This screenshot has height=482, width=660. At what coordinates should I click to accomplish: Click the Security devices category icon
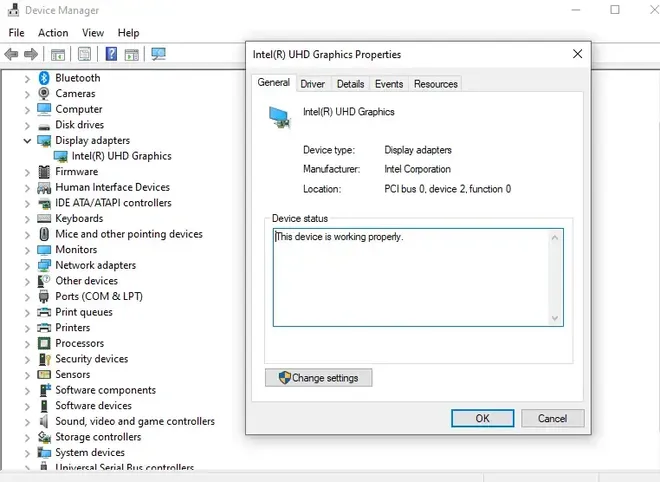point(44,359)
